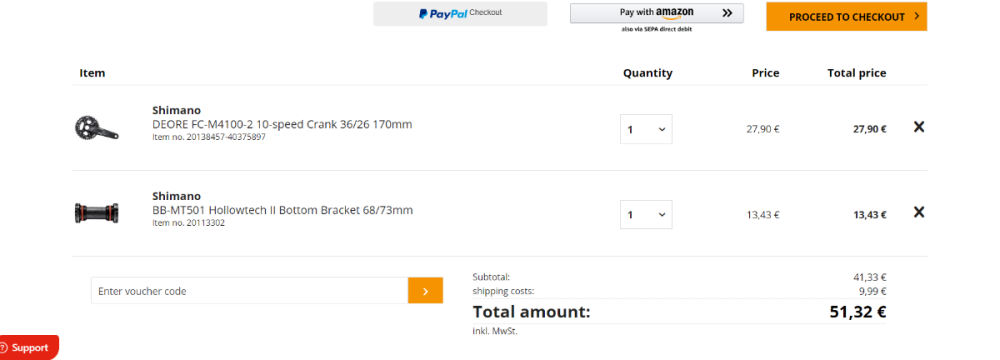Click the PayPal logo checkout button

(460, 13)
